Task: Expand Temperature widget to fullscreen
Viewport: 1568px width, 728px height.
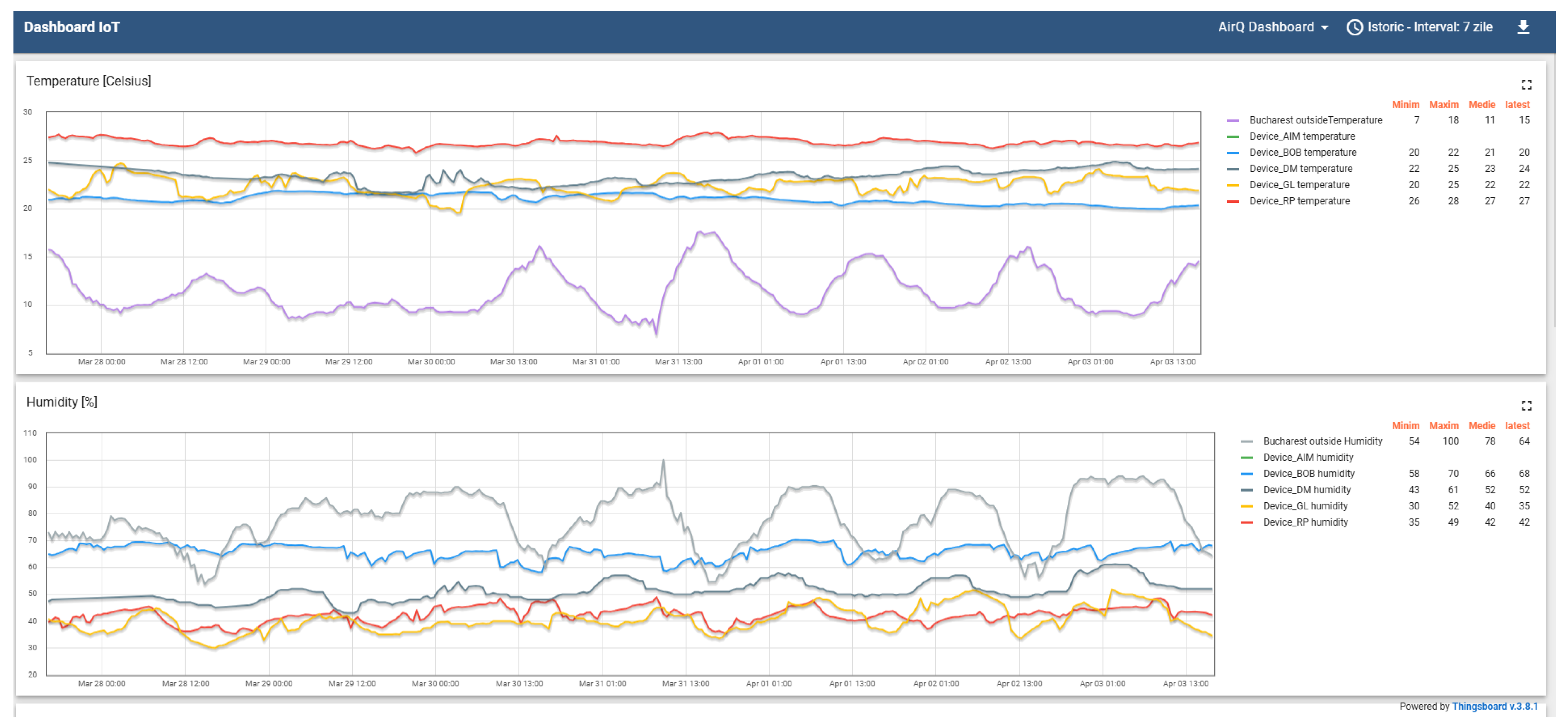Action: (1526, 85)
